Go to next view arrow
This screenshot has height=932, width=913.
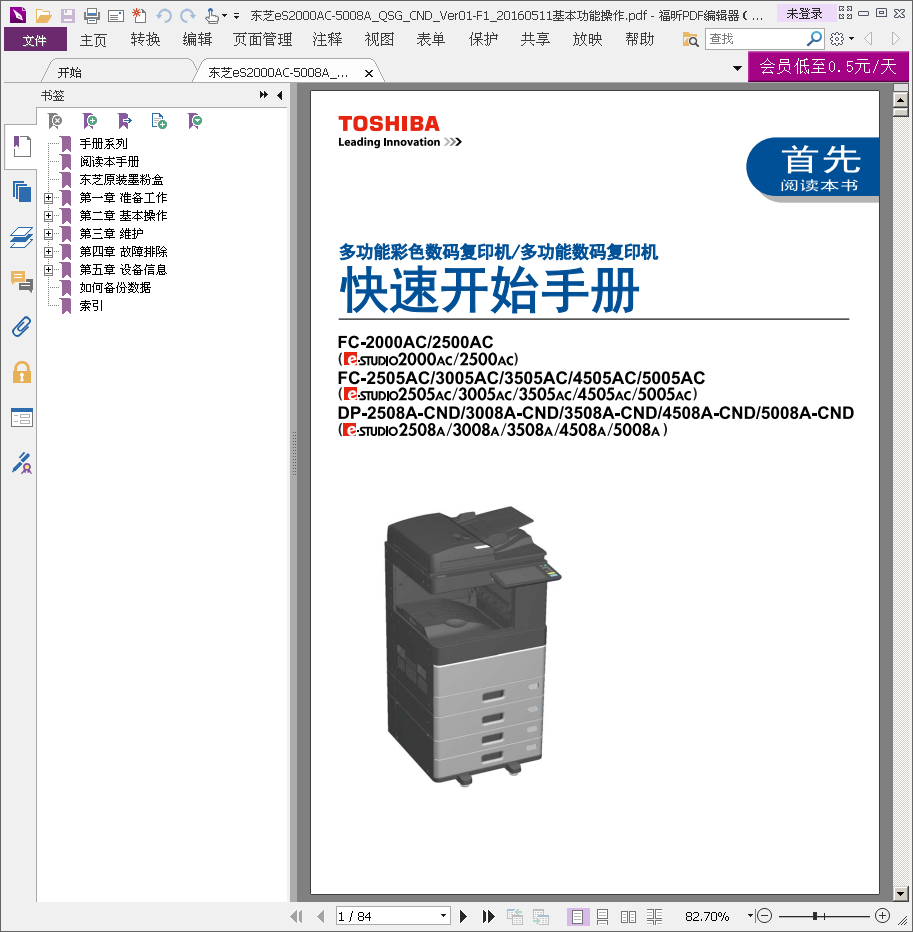click(x=895, y=39)
